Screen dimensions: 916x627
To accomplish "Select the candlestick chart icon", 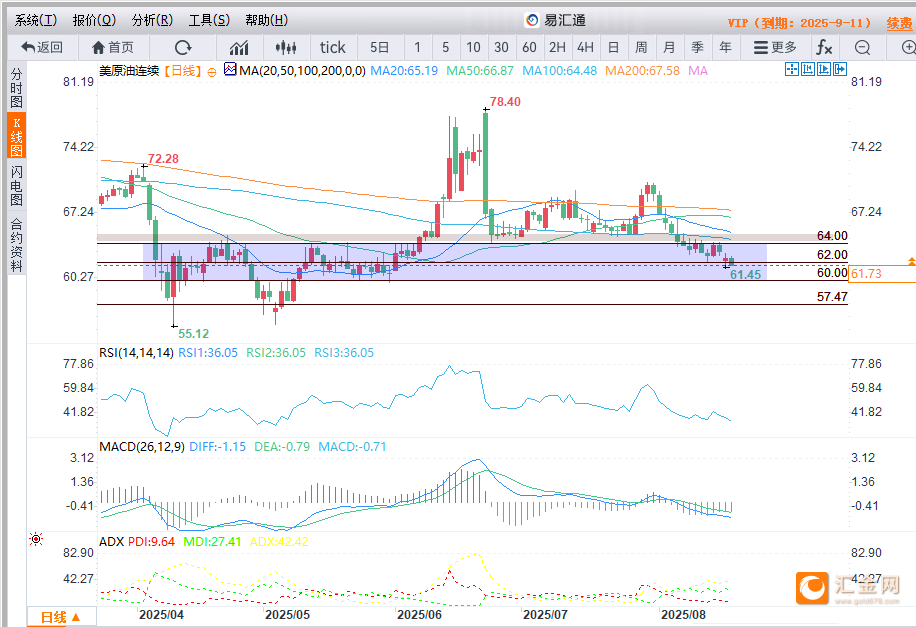I will point(287,47).
